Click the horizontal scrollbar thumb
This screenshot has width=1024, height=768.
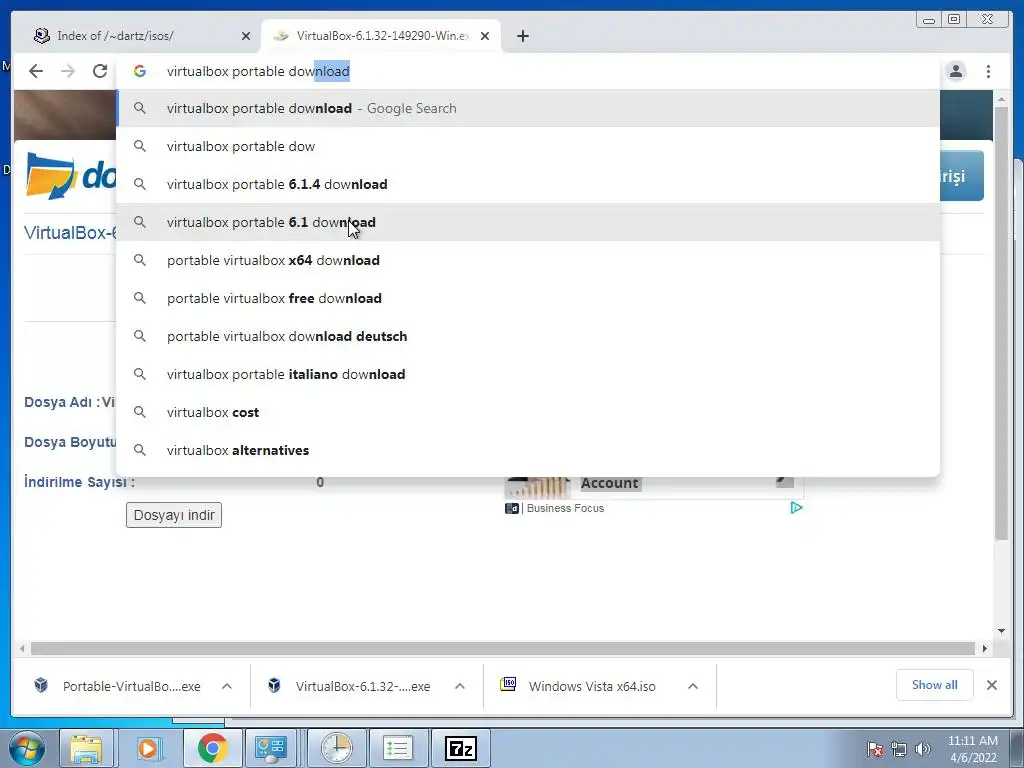[x=502, y=648]
